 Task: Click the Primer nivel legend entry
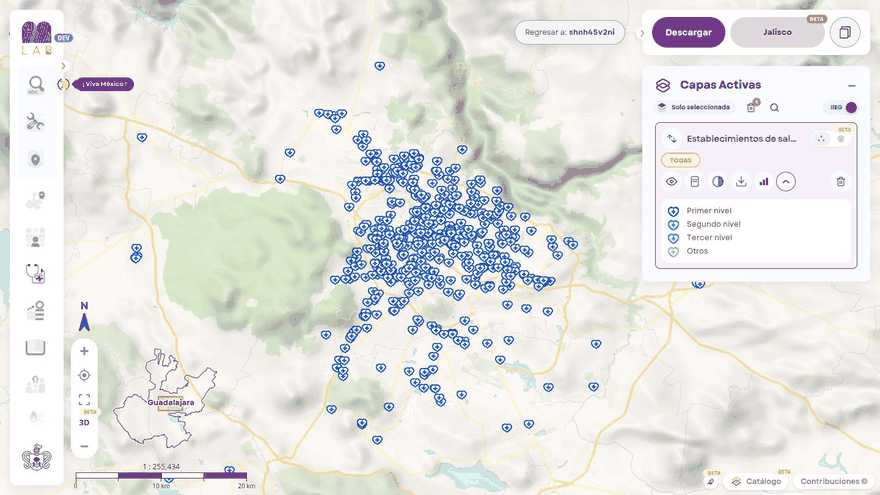click(709, 211)
